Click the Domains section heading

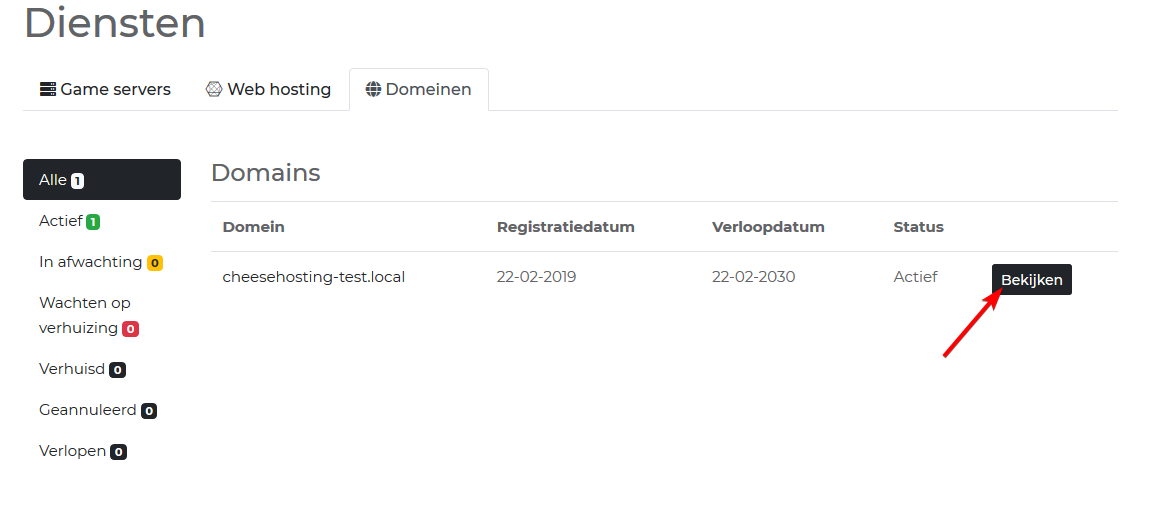click(265, 172)
